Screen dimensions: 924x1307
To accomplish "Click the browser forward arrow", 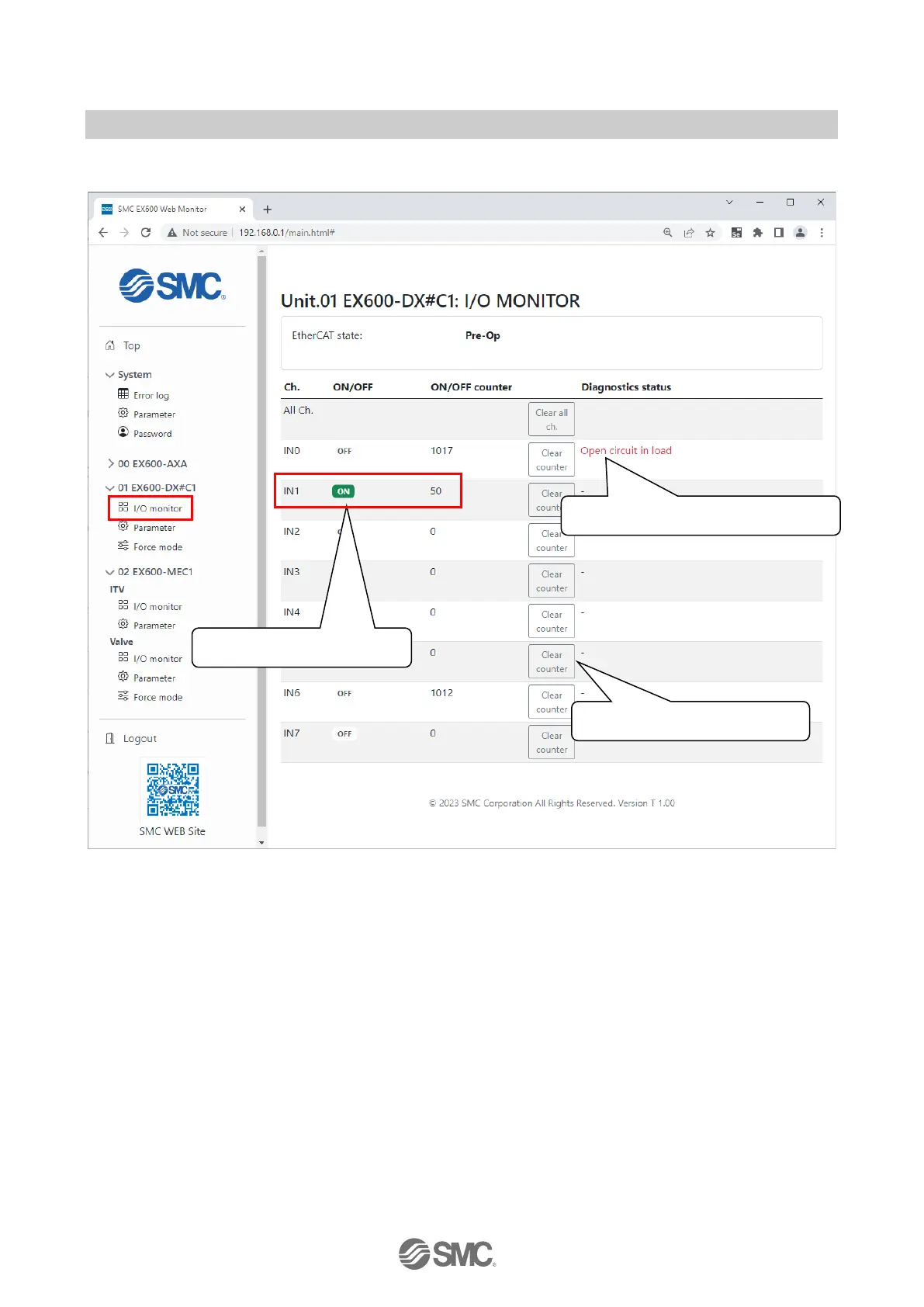I will [x=124, y=232].
